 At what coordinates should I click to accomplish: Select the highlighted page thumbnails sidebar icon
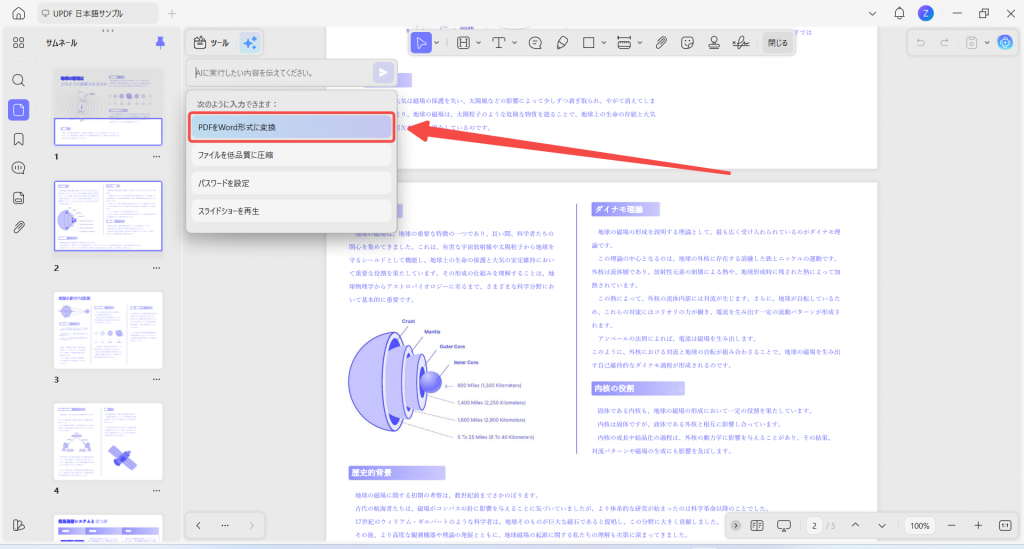point(18,110)
